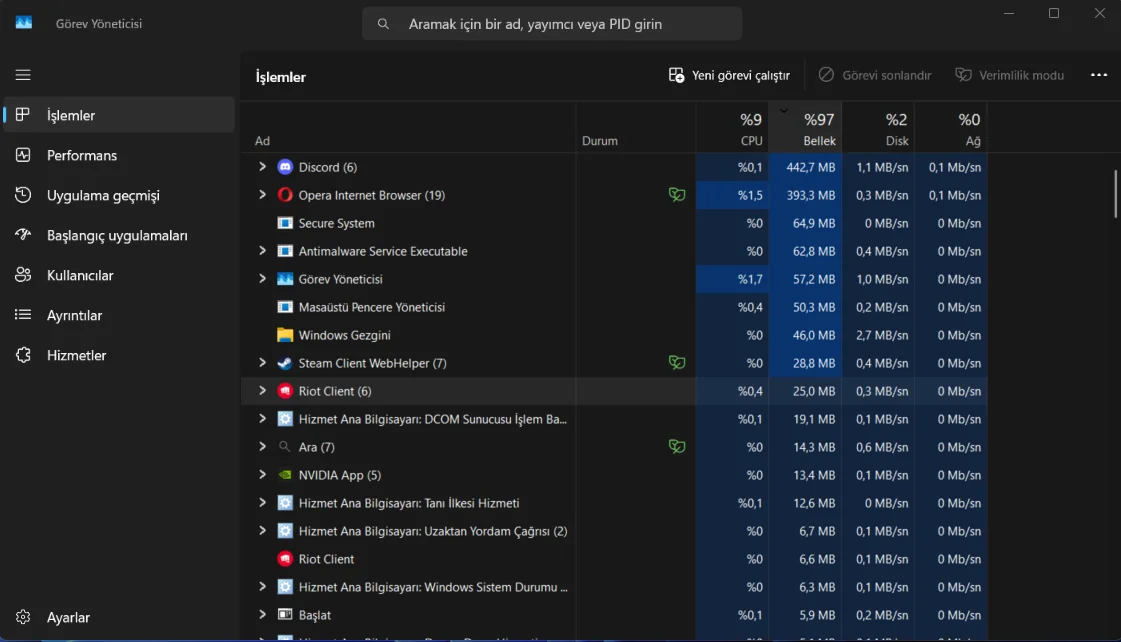Image resolution: width=1121 pixels, height=642 pixels.
Task: Expand the Ara (7) process group
Action: (262, 446)
